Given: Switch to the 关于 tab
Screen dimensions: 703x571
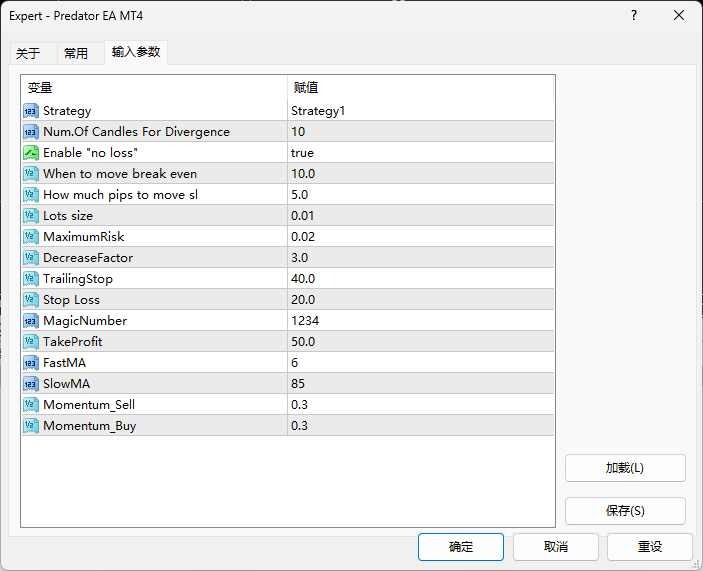Looking at the screenshot, I should pyautogui.click(x=28, y=54).
